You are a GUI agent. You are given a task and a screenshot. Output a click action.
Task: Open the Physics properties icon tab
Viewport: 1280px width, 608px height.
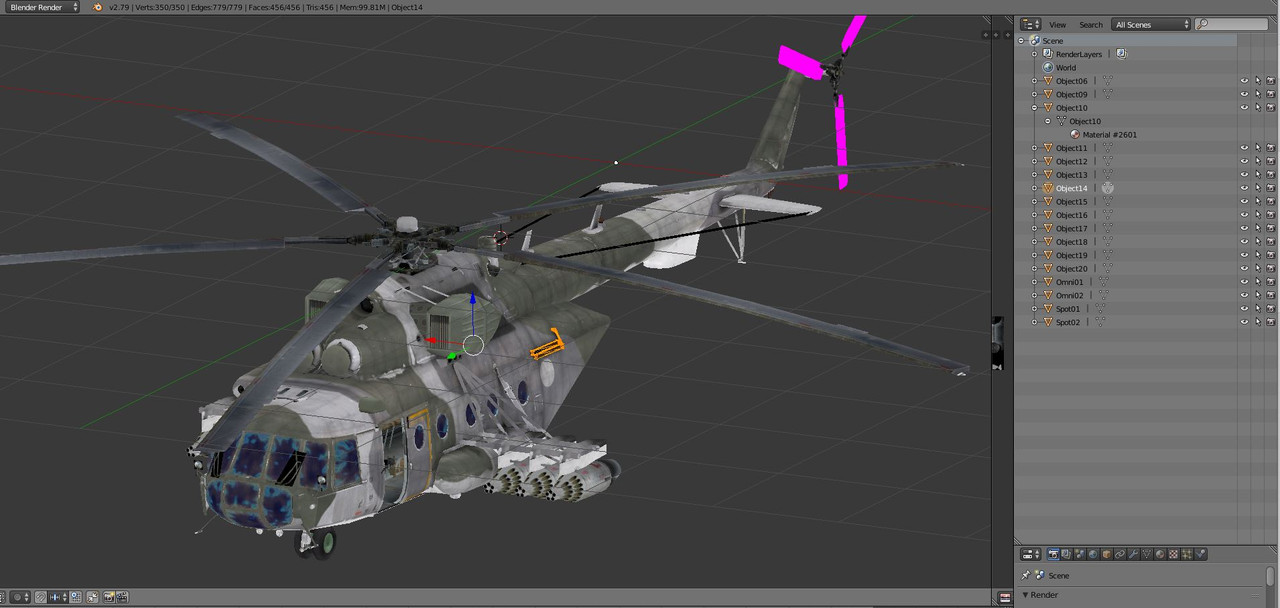pos(1200,554)
